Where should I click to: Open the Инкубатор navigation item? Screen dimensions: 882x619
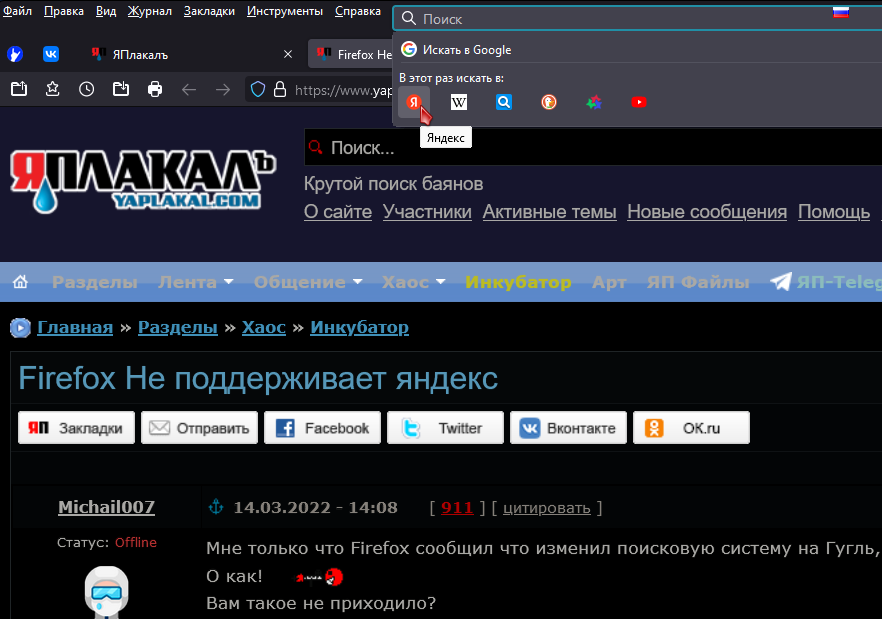click(518, 282)
